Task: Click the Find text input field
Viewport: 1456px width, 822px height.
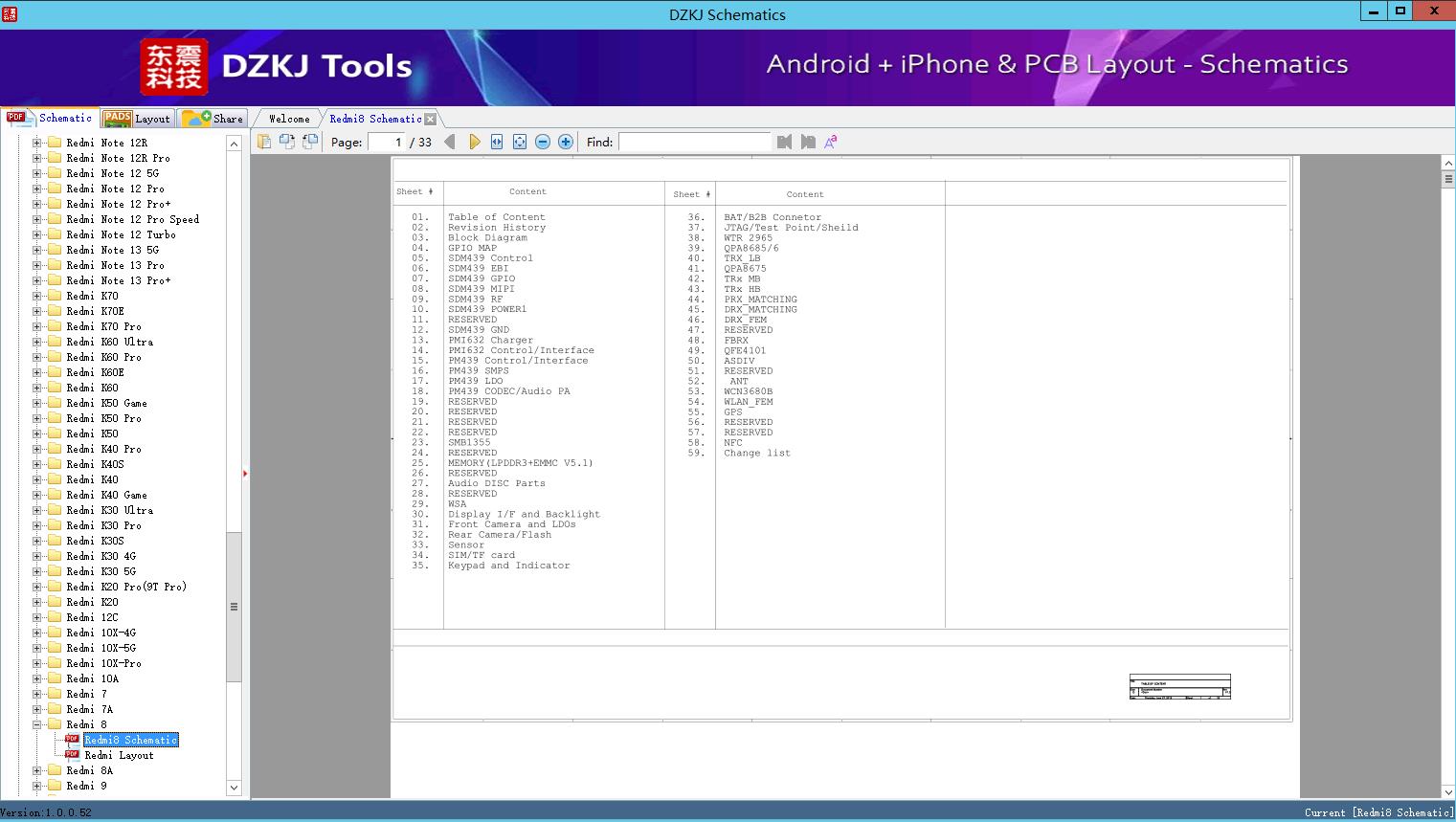Action: (x=695, y=142)
